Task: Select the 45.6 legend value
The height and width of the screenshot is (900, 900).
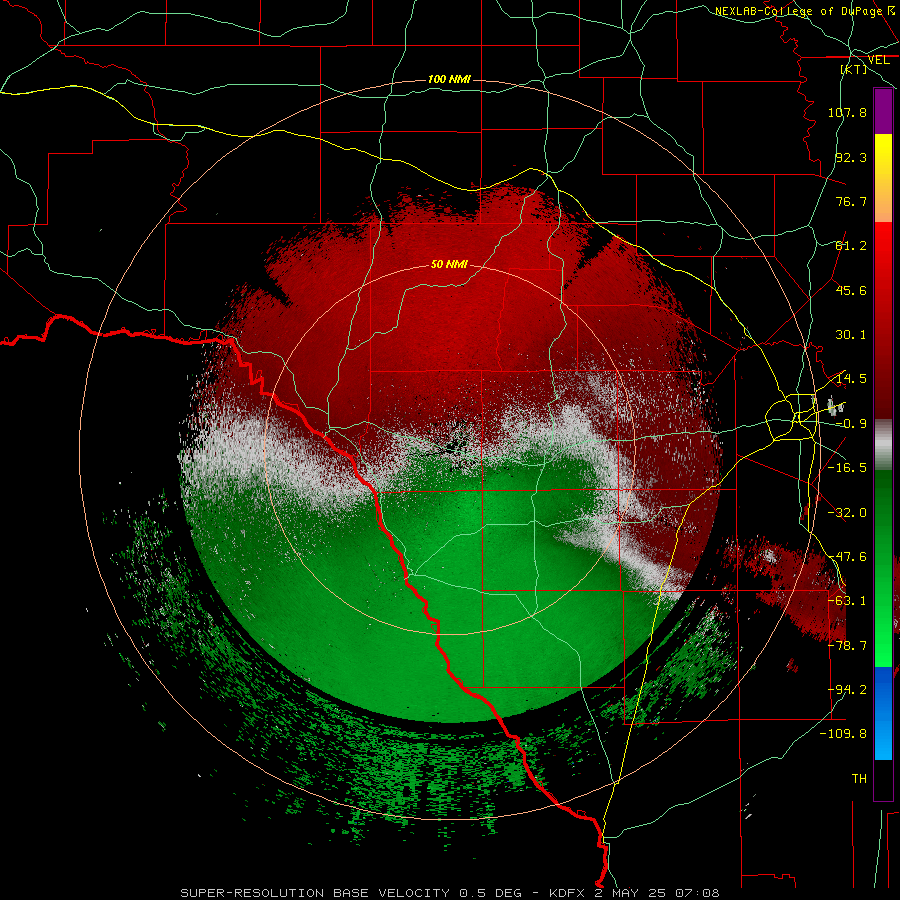Action: point(851,290)
